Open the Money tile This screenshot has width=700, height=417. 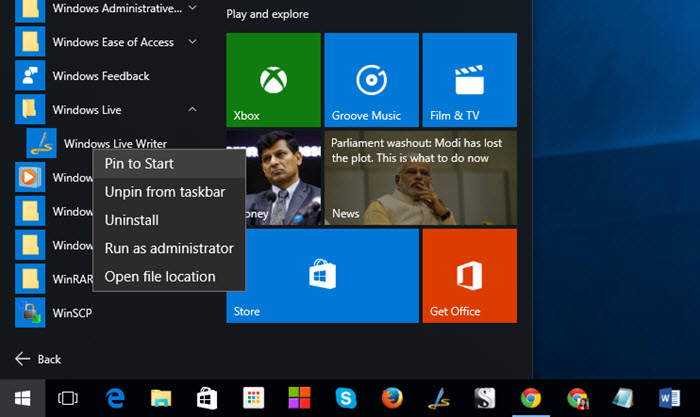pyautogui.click(x=283, y=178)
